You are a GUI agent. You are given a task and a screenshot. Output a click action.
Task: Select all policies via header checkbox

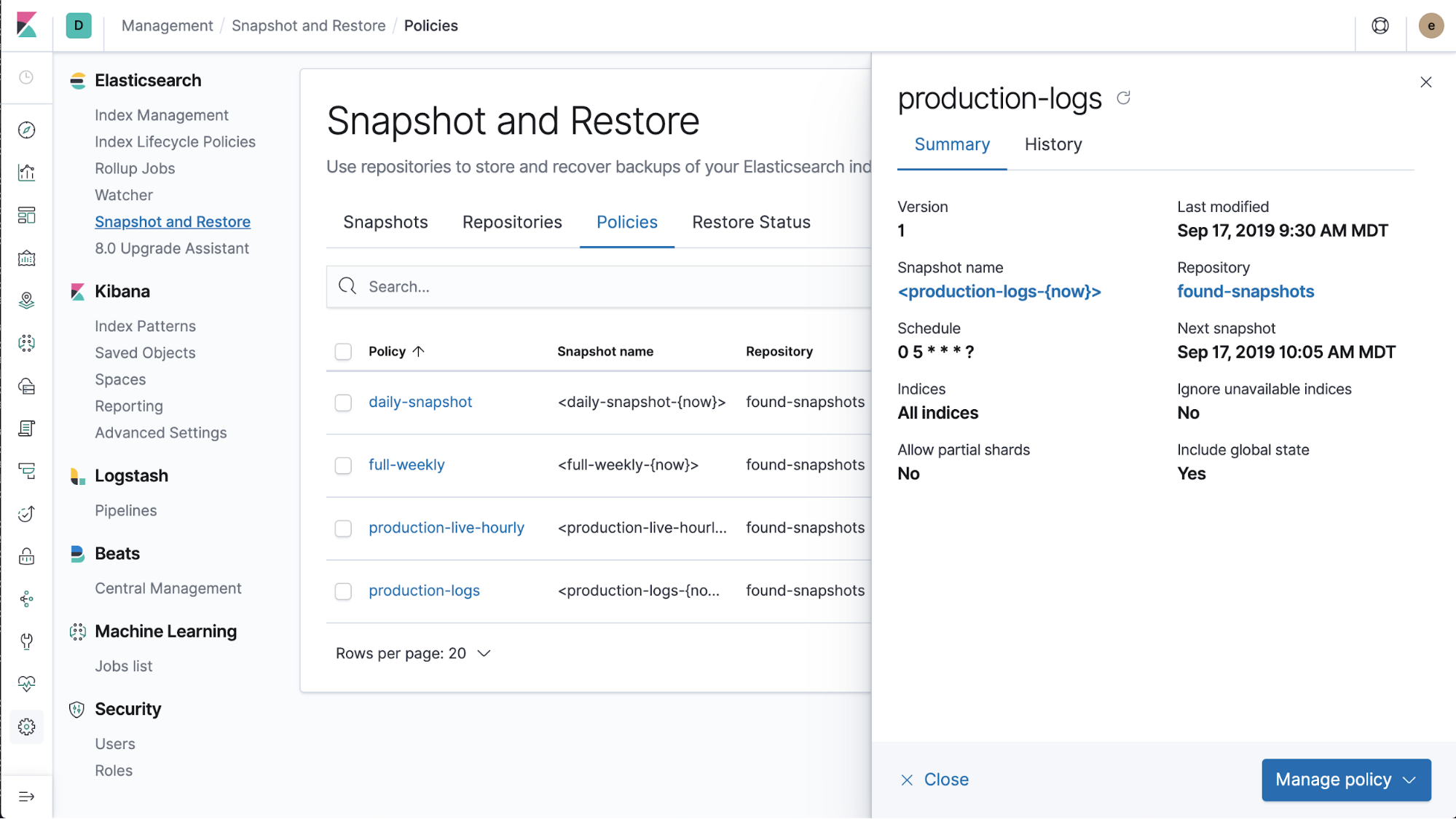click(x=343, y=351)
